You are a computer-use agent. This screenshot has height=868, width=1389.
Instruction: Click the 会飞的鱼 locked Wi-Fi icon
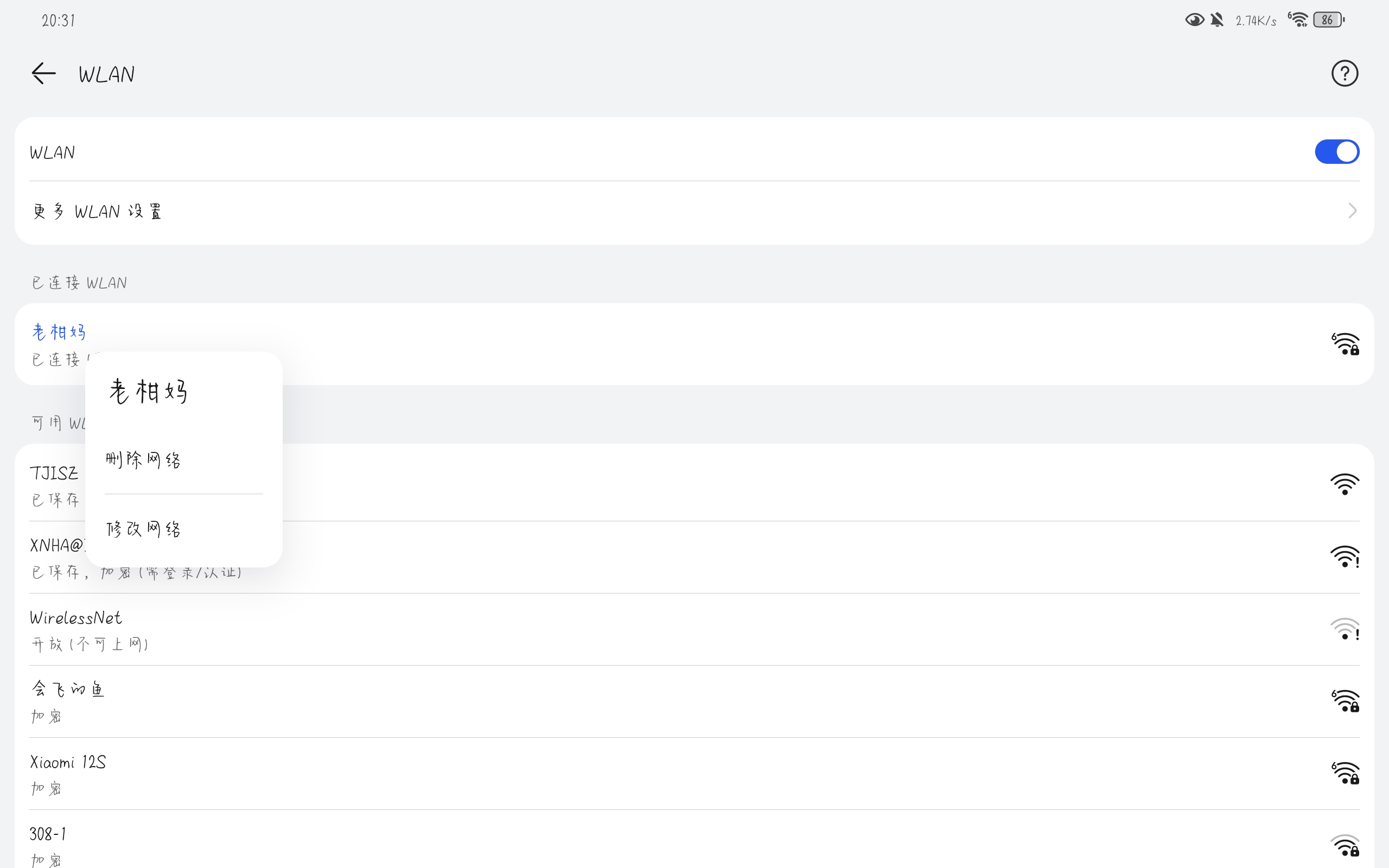(x=1345, y=701)
